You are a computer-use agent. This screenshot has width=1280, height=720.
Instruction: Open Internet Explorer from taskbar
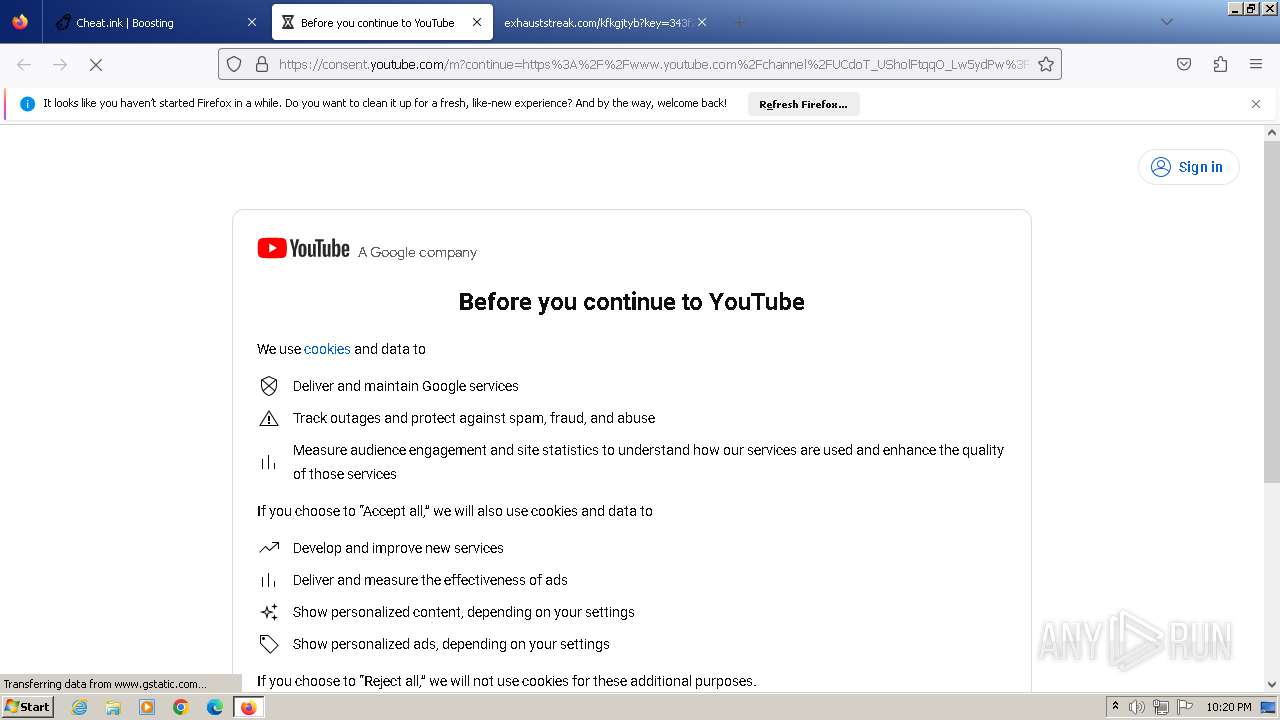point(79,707)
